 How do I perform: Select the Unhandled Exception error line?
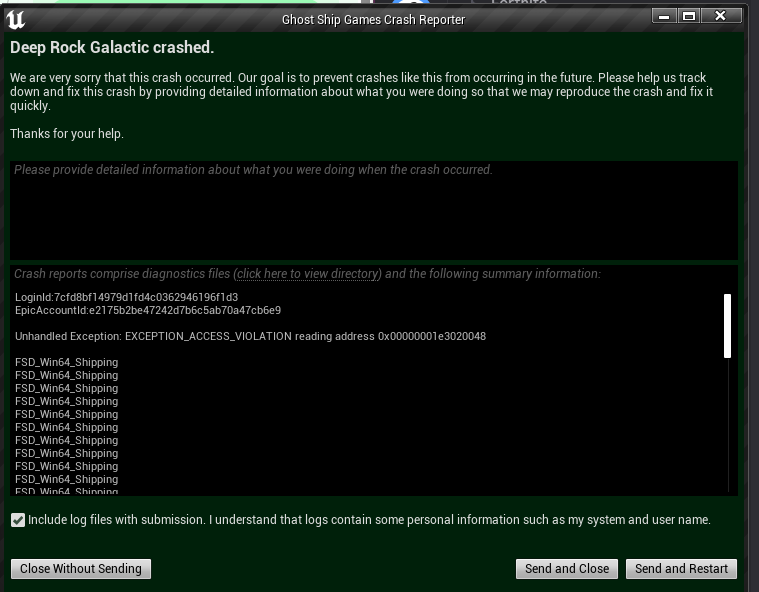pyautogui.click(x=250, y=337)
